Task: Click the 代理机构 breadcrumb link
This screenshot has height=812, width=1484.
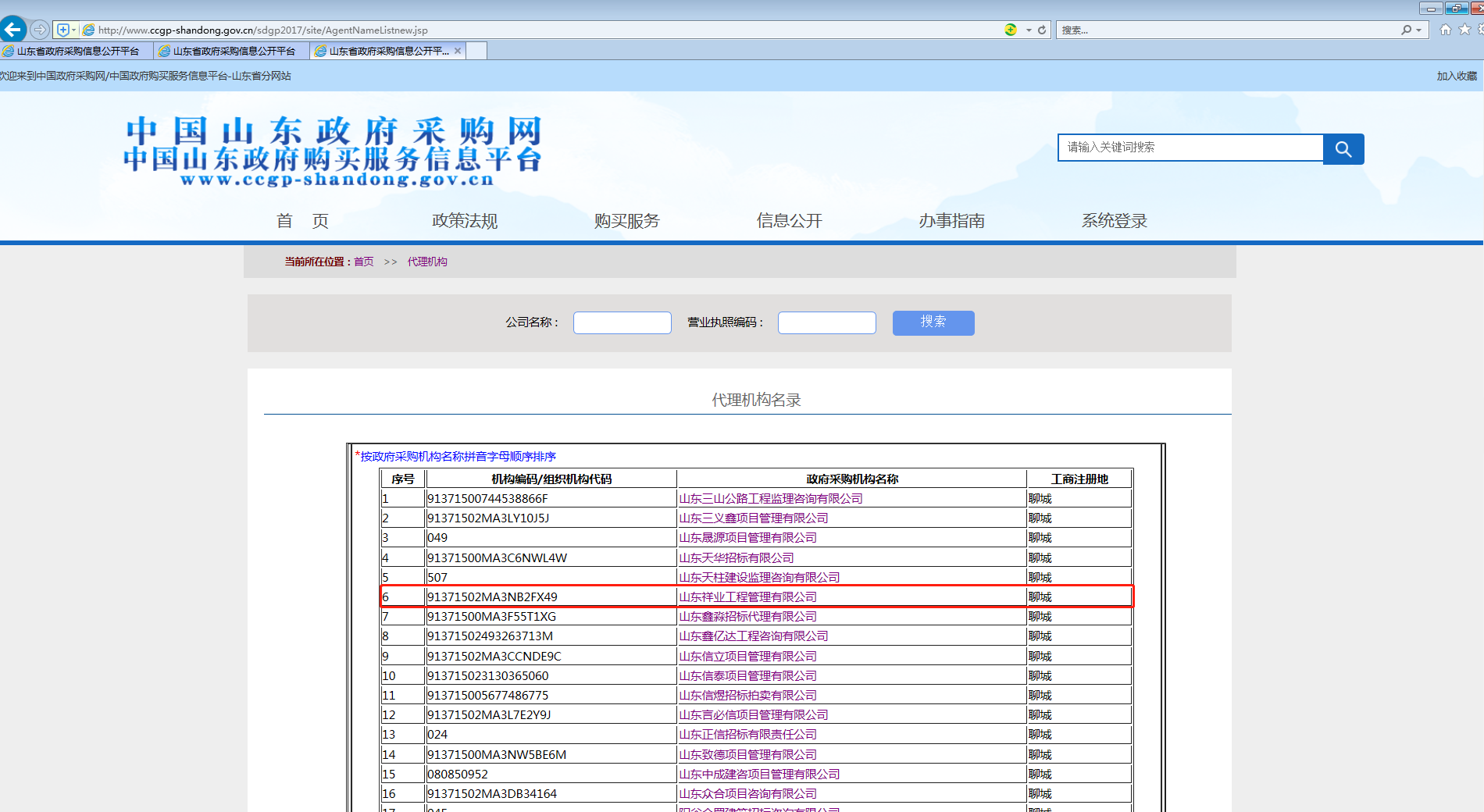Action: (427, 262)
